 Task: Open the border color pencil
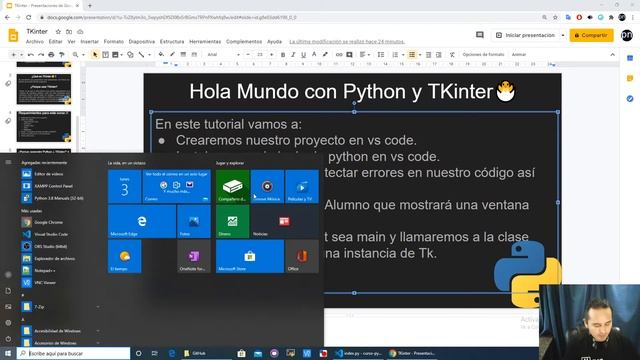coord(172,55)
